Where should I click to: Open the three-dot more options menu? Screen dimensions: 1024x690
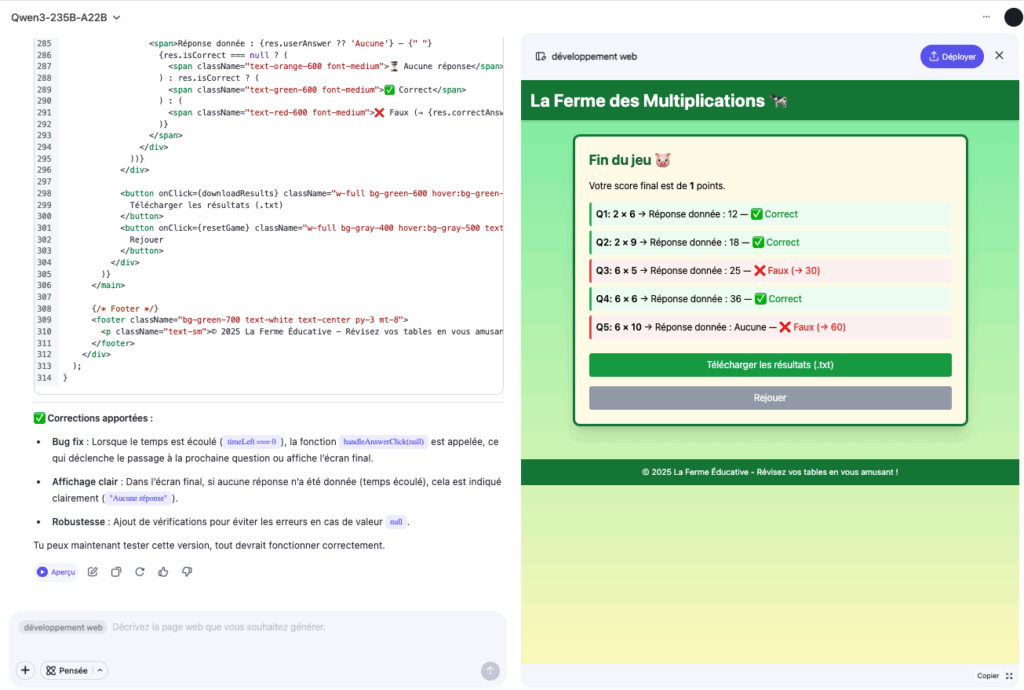(x=986, y=17)
